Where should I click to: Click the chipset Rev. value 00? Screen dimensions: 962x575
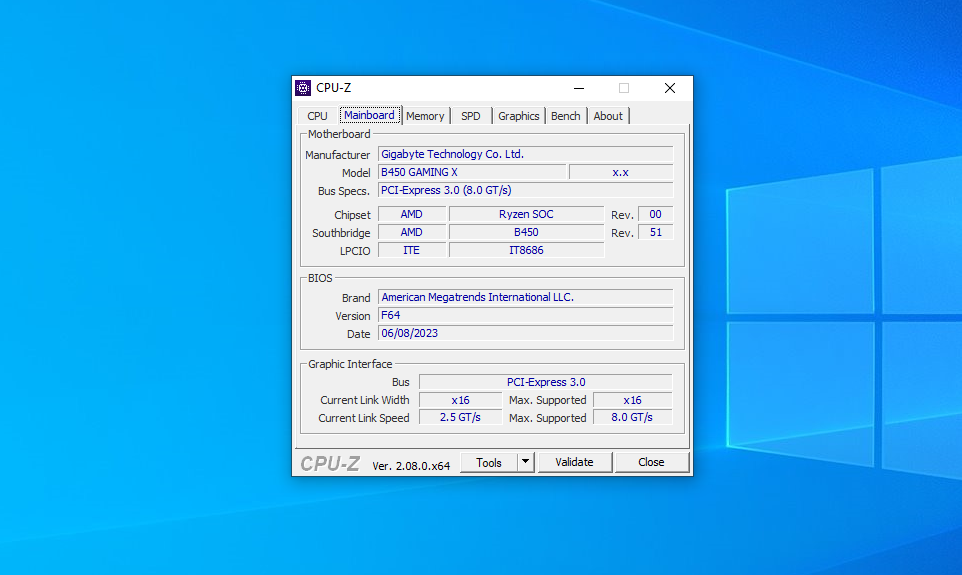pyautogui.click(x=655, y=214)
